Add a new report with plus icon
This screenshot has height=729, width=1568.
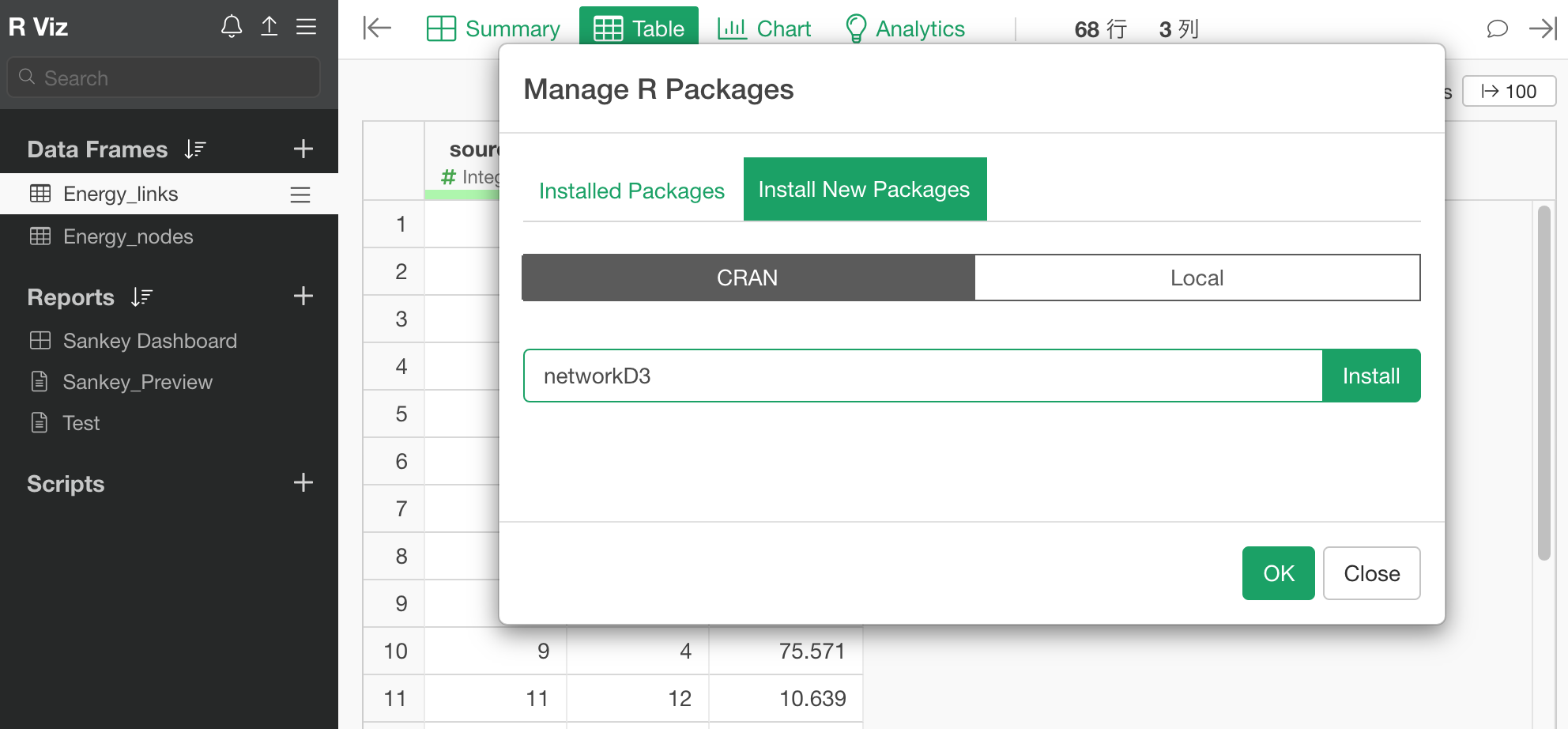(303, 297)
